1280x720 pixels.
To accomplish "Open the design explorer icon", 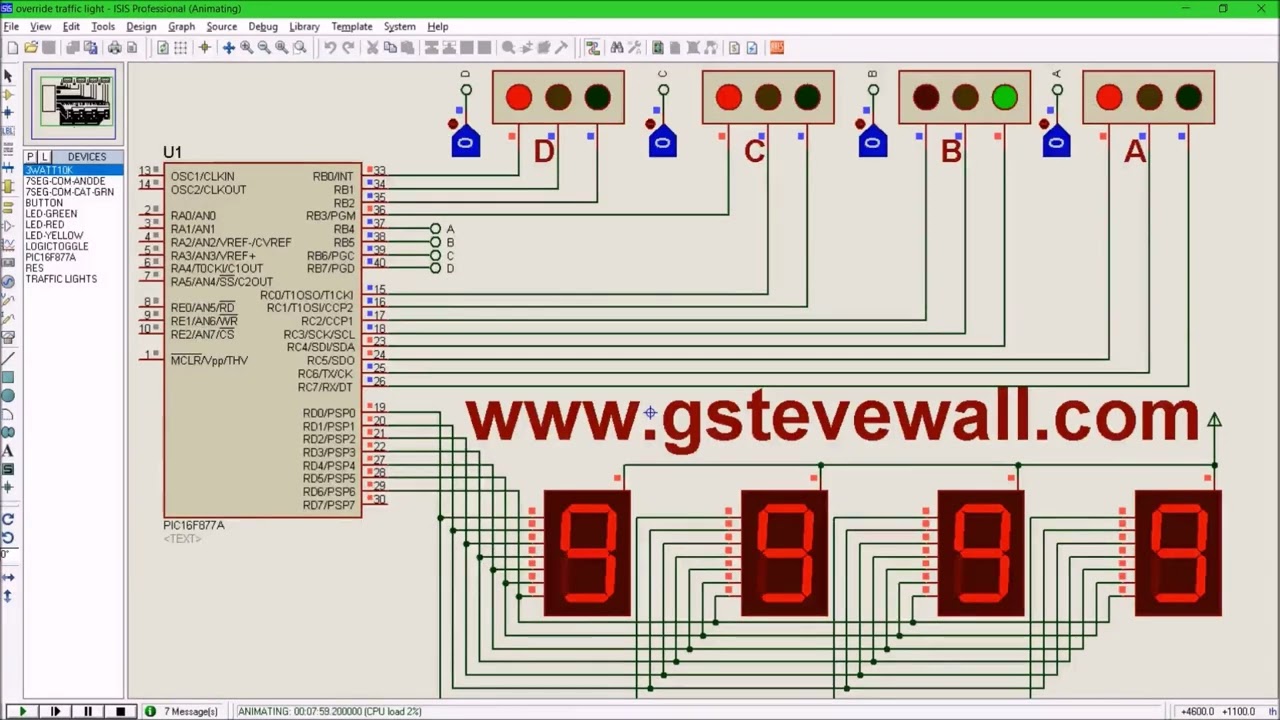I will point(657,47).
